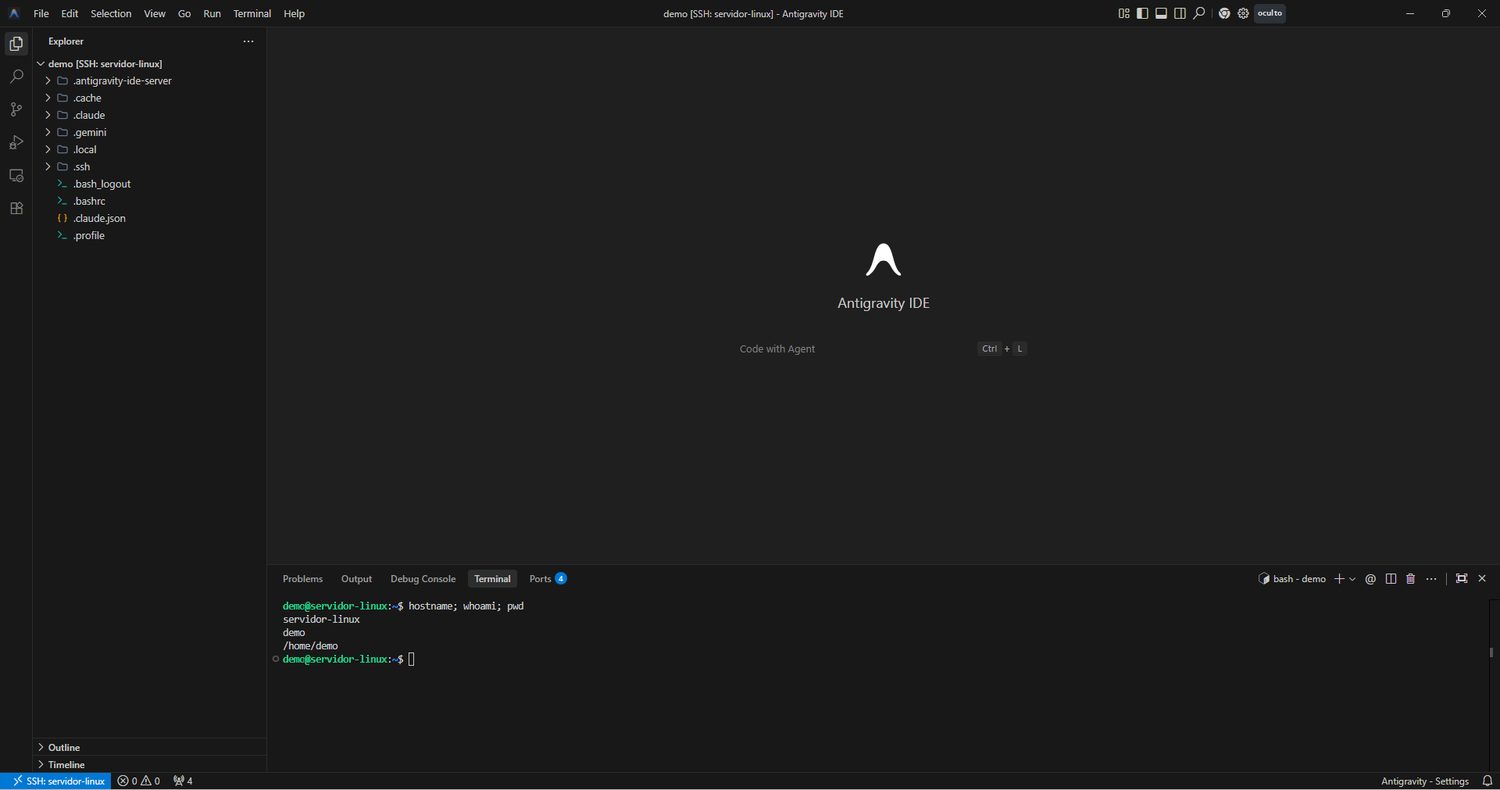The image size is (1500, 790).
Task: Switch to the Ports tab
Action: [x=548, y=579]
